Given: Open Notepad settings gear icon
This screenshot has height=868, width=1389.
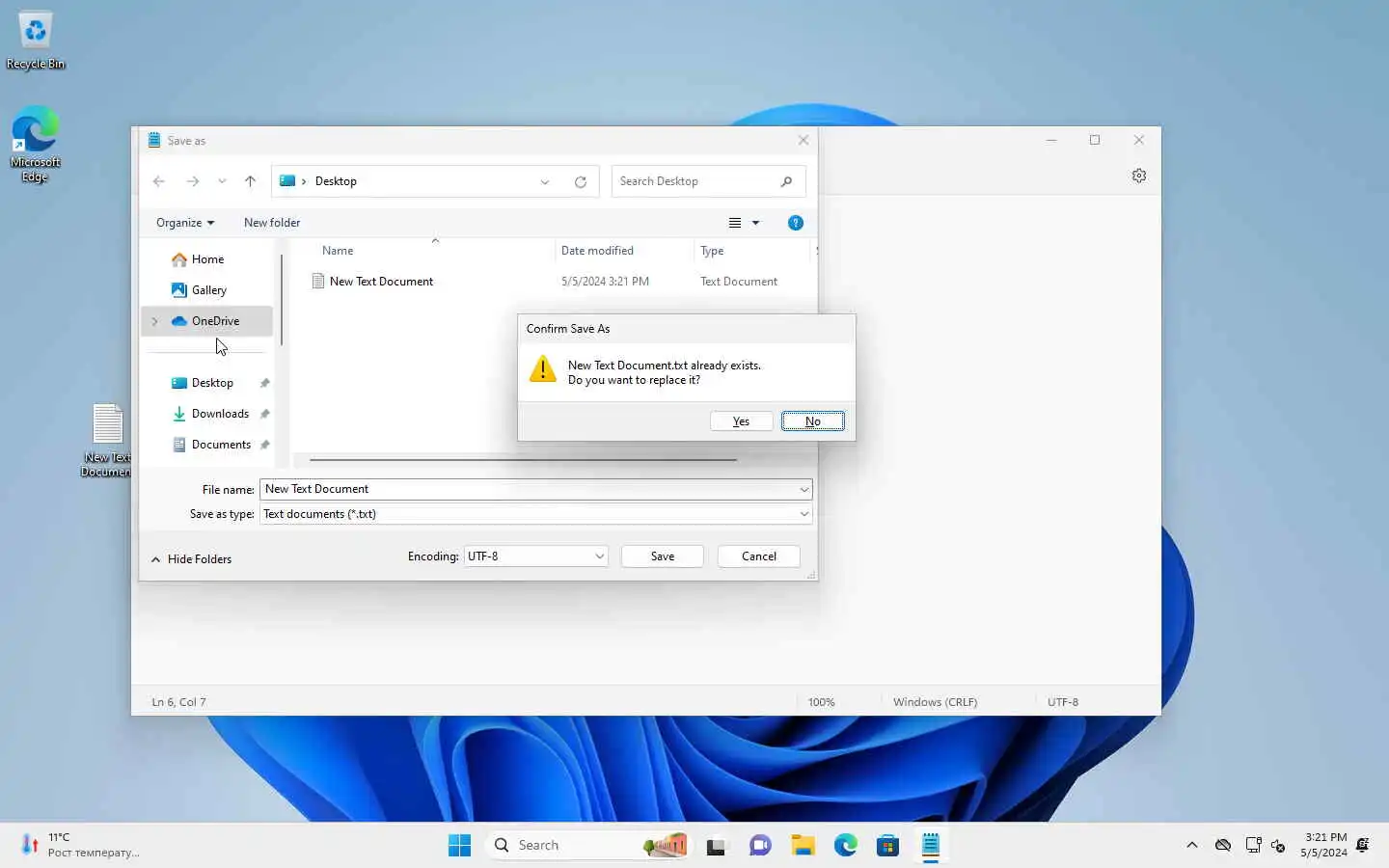Looking at the screenshot, I should pos(1139,176).
